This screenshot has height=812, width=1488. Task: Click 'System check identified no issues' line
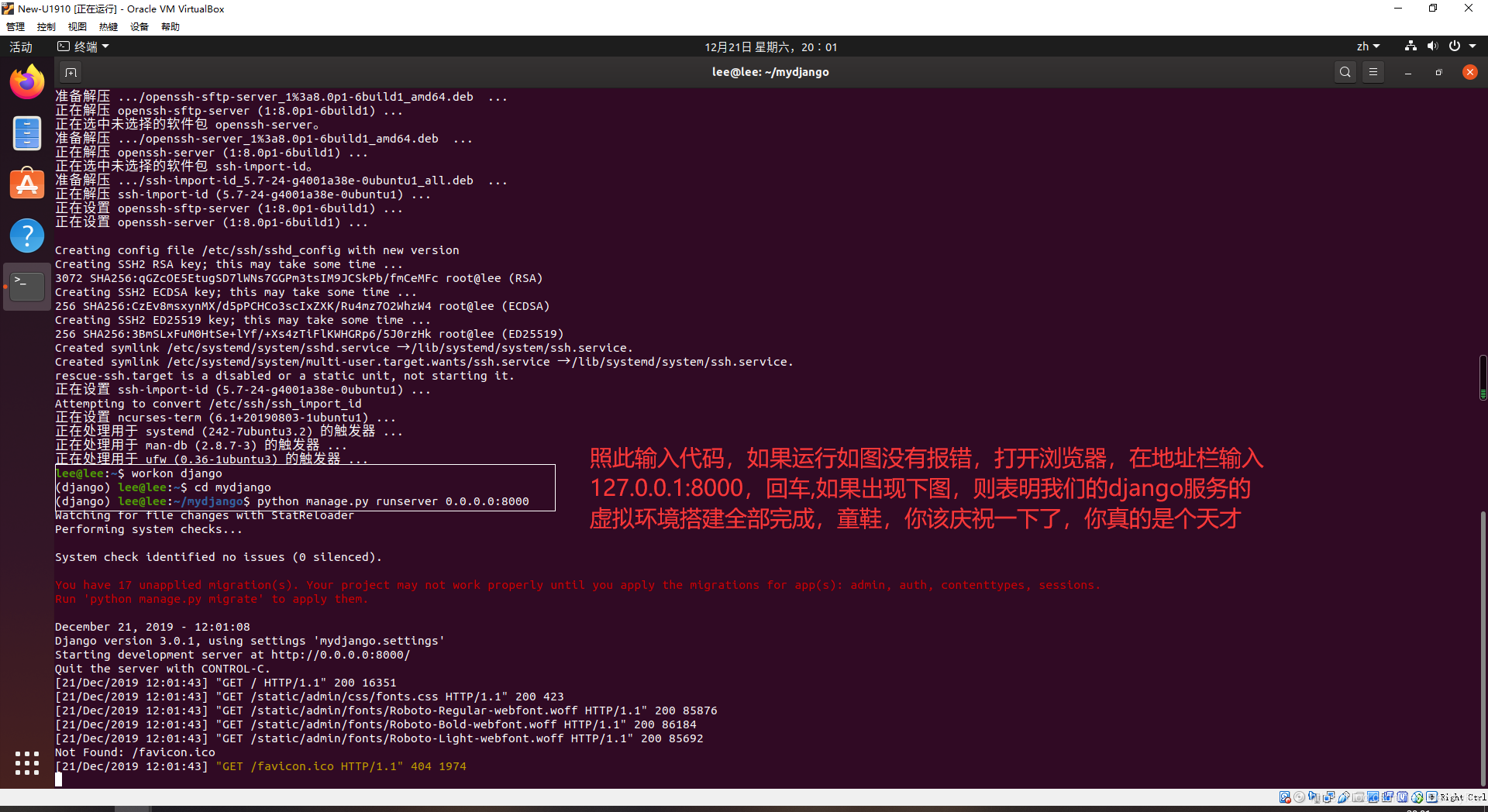218,557
